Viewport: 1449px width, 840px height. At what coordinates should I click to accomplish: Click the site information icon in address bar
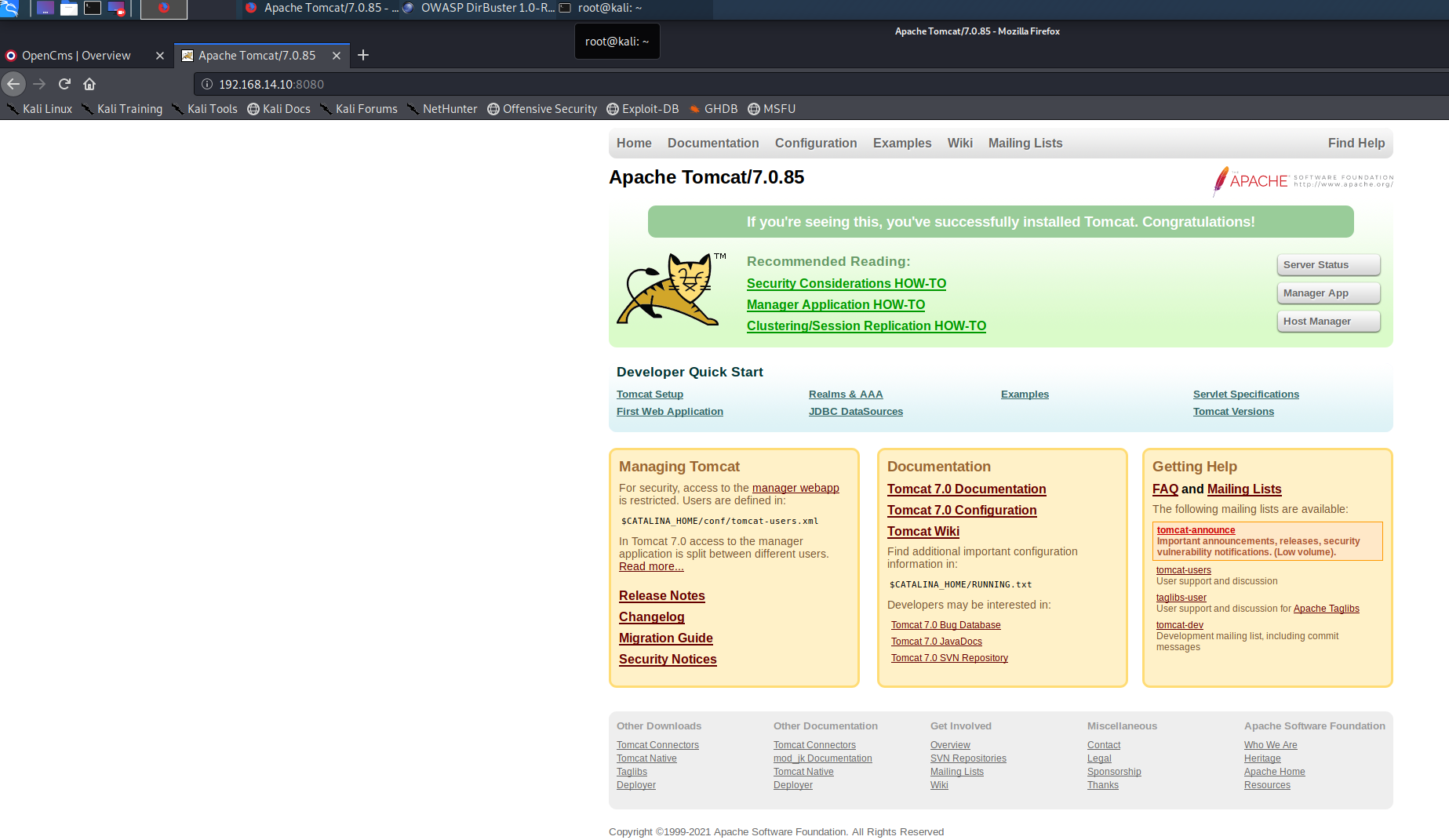click(207, 84)
